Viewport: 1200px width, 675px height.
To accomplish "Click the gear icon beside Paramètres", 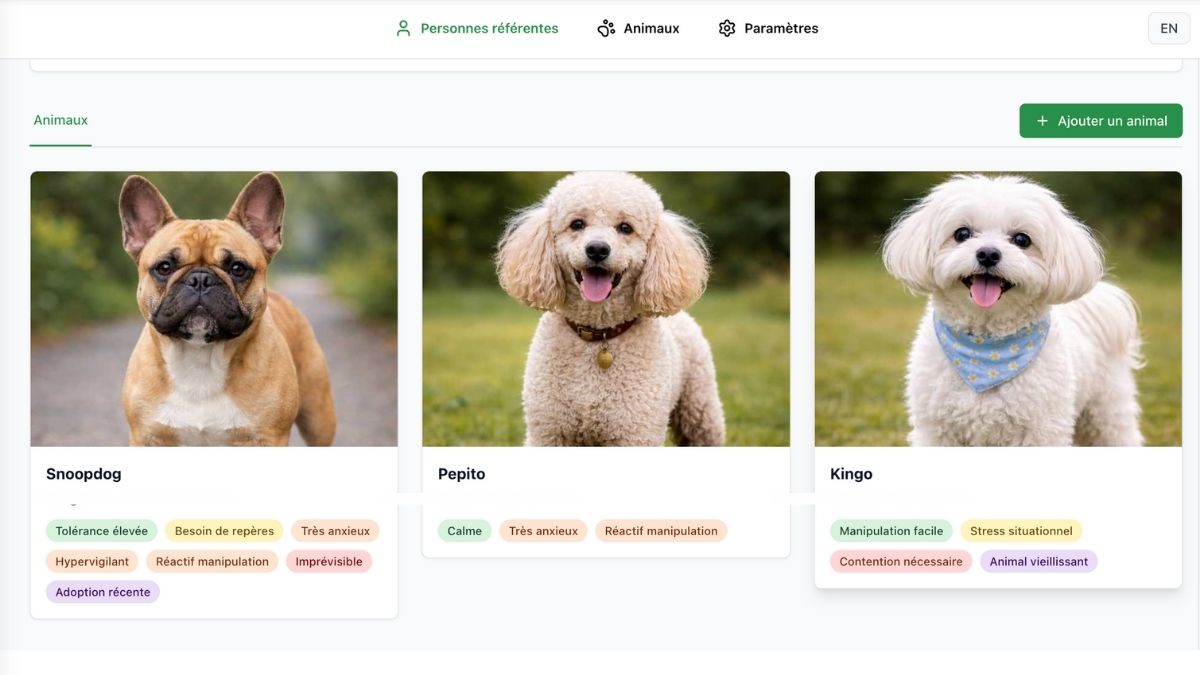I will tap(726, 28).
